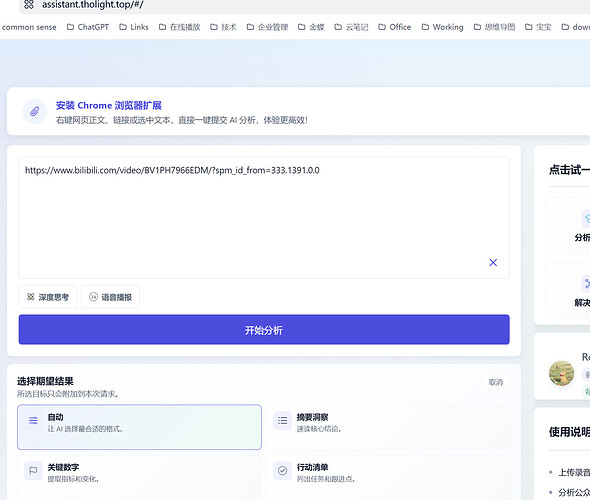Focus the bilibili URL text input area
The height and width of the screenshot is (500, 590).
click(x=264, y=217)
